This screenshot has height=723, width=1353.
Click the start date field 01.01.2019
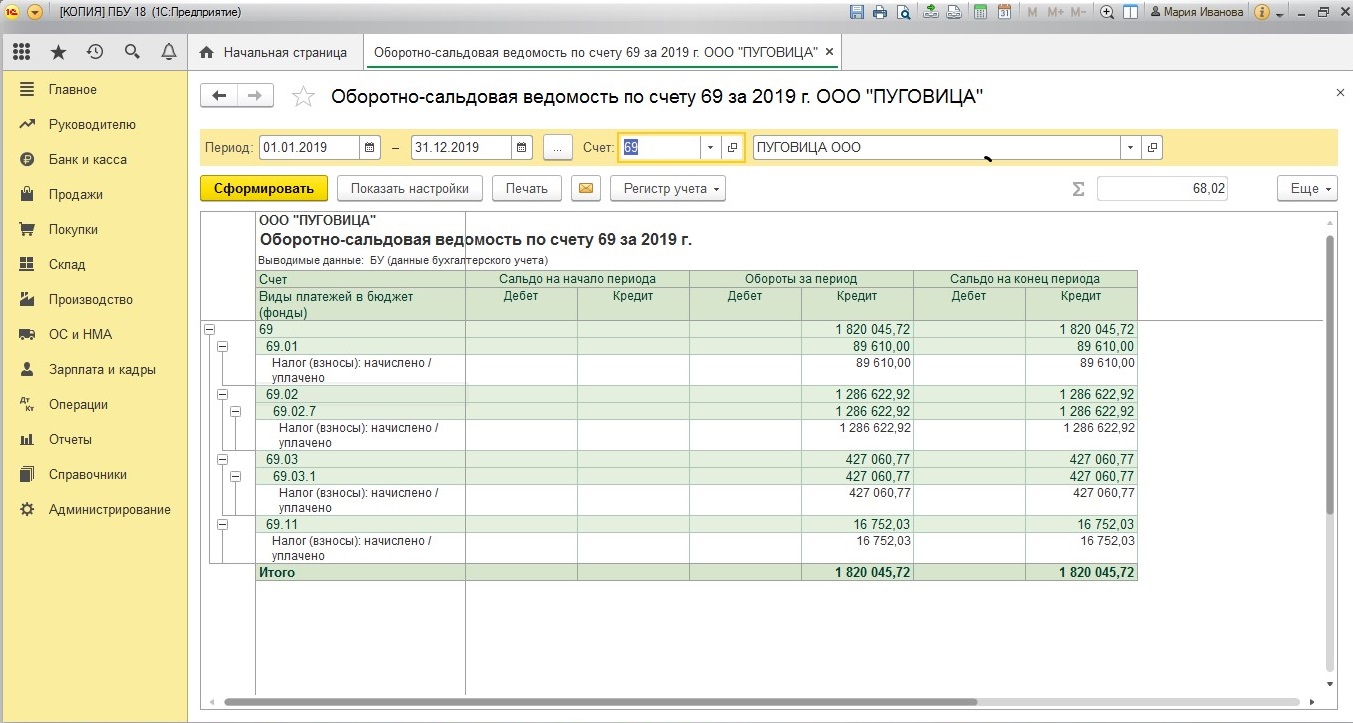coord(309,147)
